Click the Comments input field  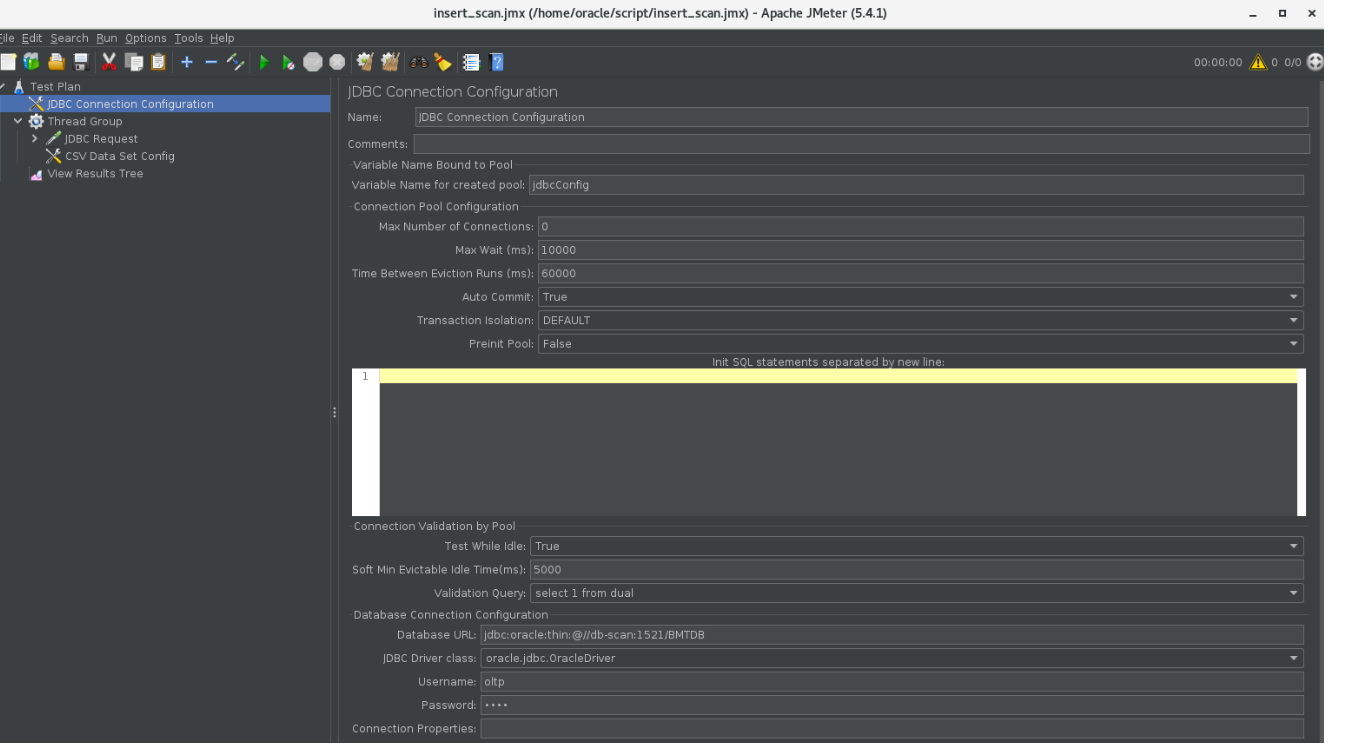click(861, 144)
